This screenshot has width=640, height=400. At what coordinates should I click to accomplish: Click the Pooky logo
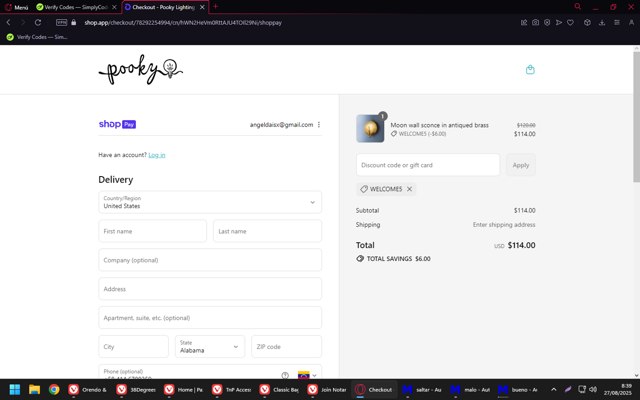coord(140,69)
